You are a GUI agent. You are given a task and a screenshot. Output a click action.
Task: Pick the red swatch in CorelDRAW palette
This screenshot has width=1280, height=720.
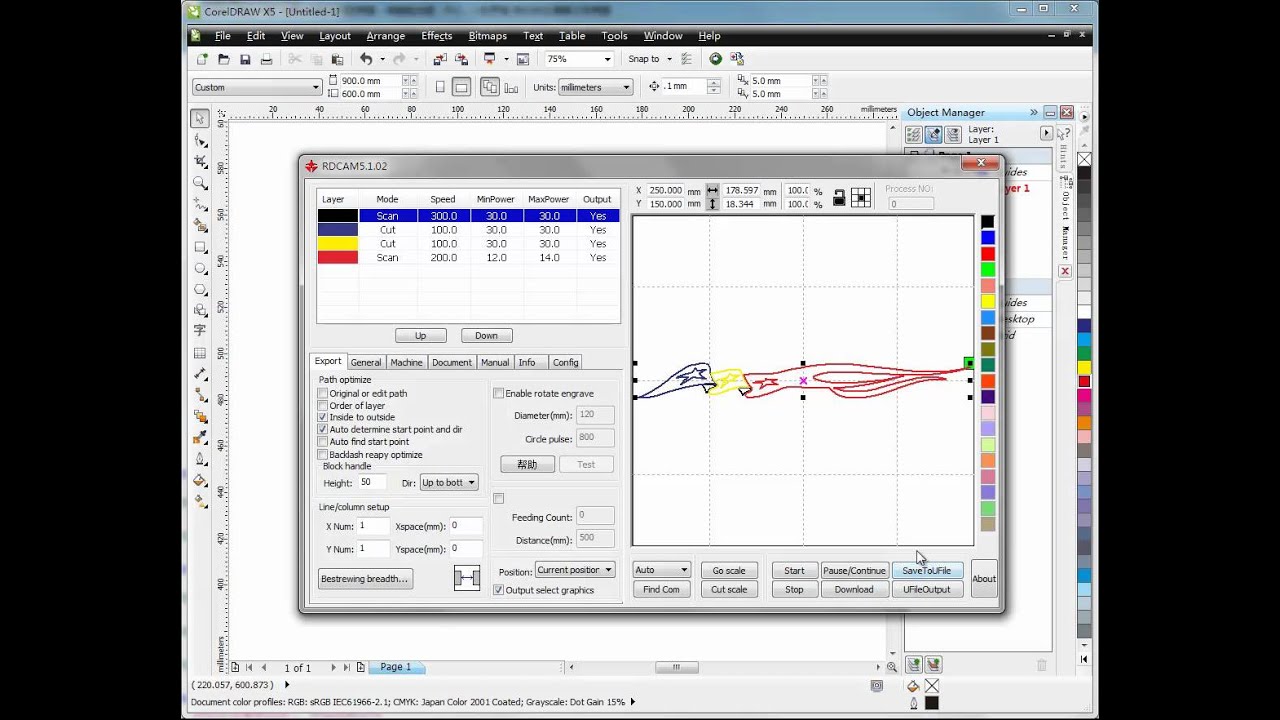1084,381
